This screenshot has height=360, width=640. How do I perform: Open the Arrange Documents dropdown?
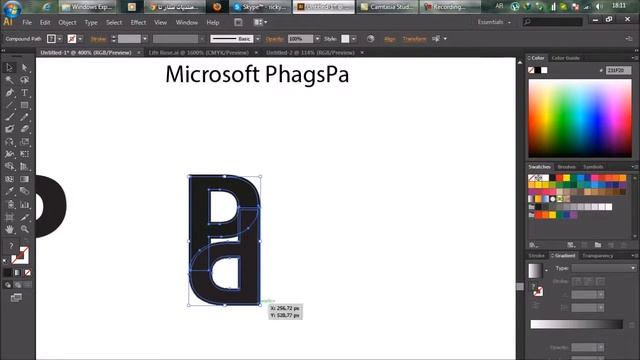[260, 22]
